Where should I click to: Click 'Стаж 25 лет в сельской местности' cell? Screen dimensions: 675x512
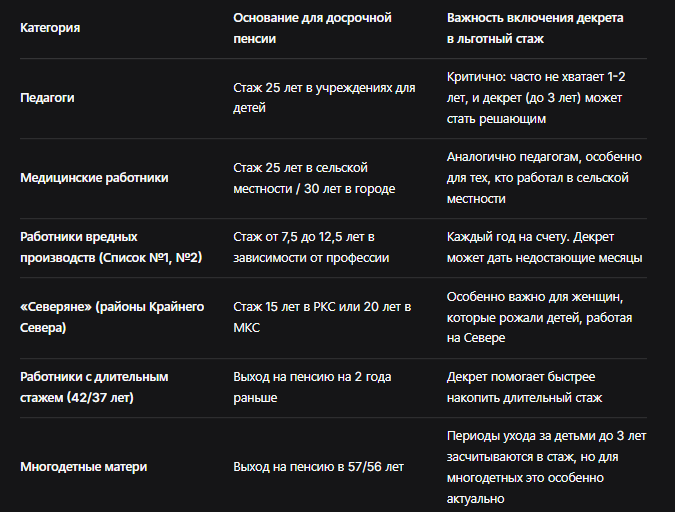pos(314,178)
